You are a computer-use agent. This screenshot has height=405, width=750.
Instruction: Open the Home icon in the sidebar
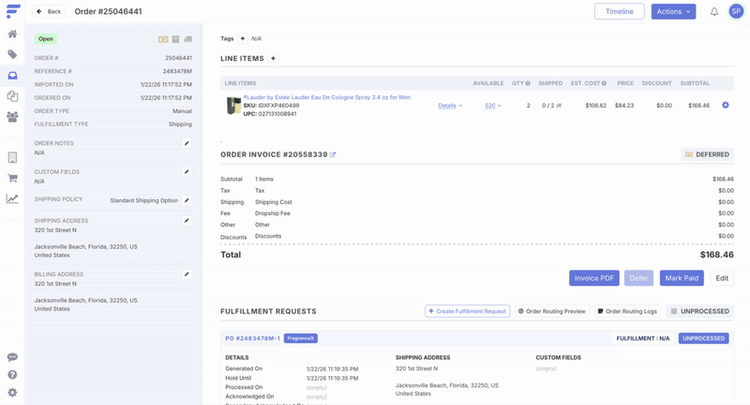click(12, 33)
